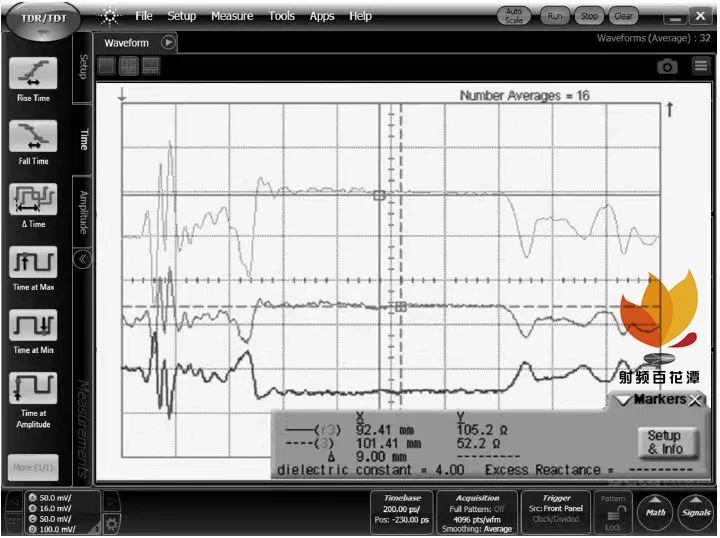Image resolution: width=720 pixels, height=538 pixels.
Task: Click the Measurements vertical label
Action: click(83, 429)
